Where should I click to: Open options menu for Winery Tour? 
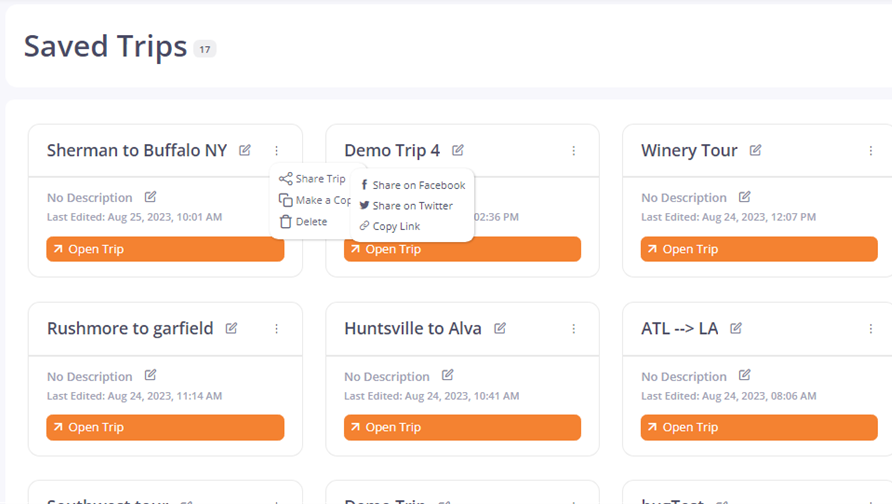click(870, 151)
